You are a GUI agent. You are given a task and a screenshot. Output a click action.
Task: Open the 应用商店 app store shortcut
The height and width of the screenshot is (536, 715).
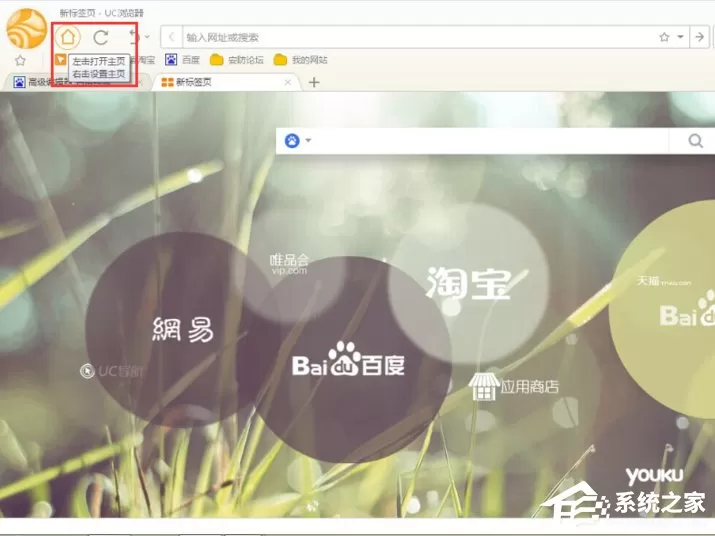514,386
